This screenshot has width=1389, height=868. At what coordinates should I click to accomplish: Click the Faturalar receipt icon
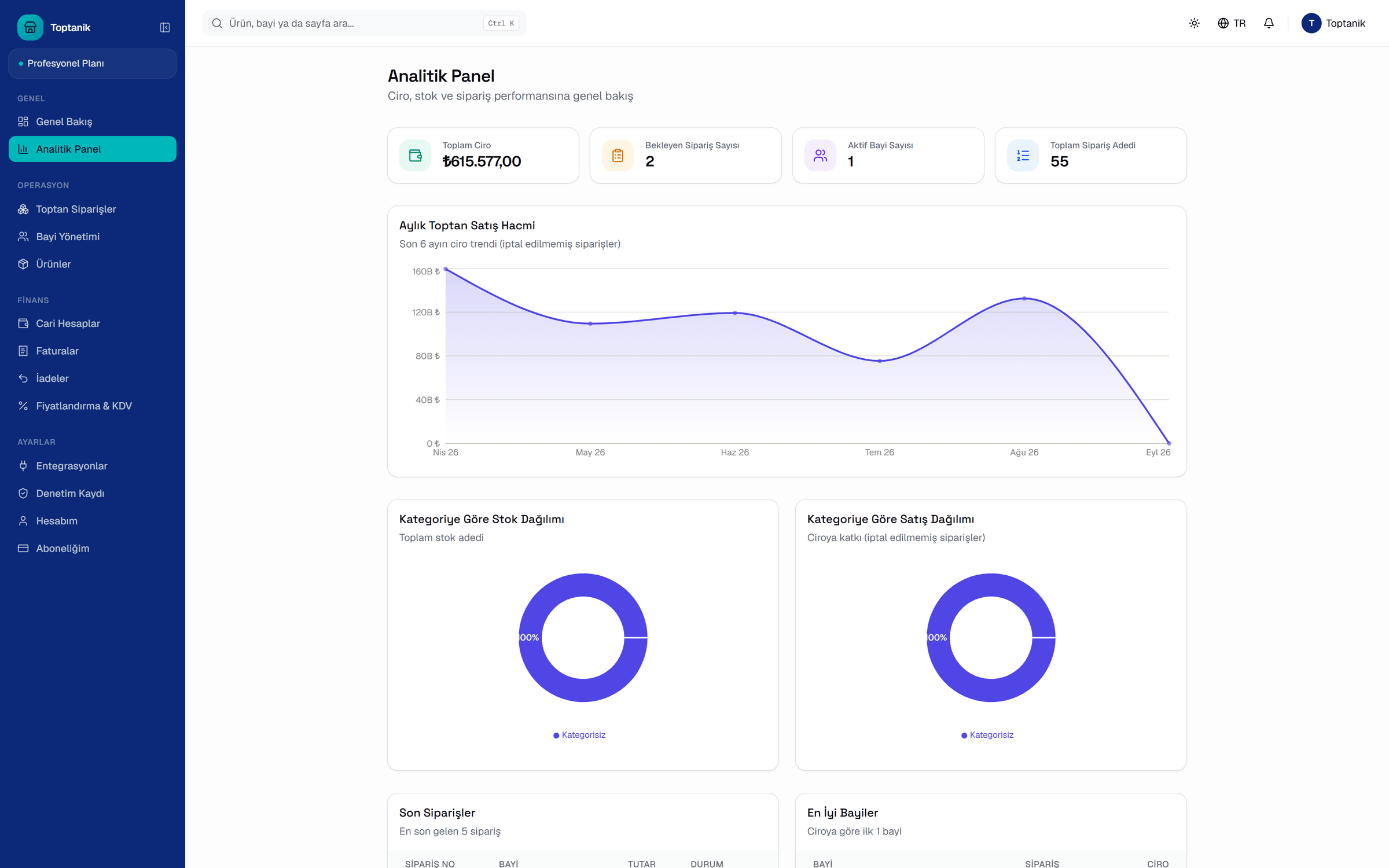(x=23, y=351)
